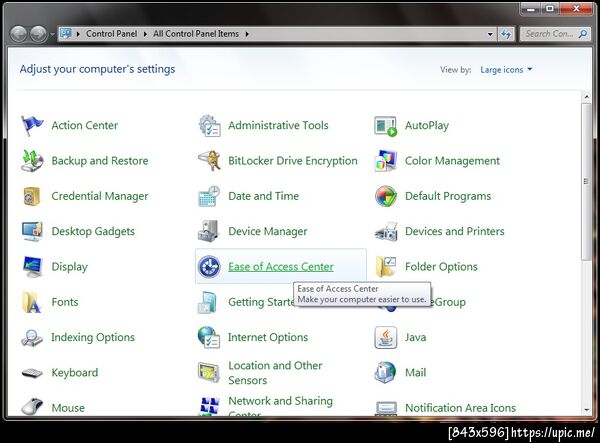Screen dimensions: 600x443
Task: Open the Device Manager icon
Action: click(x=209, y=231)
